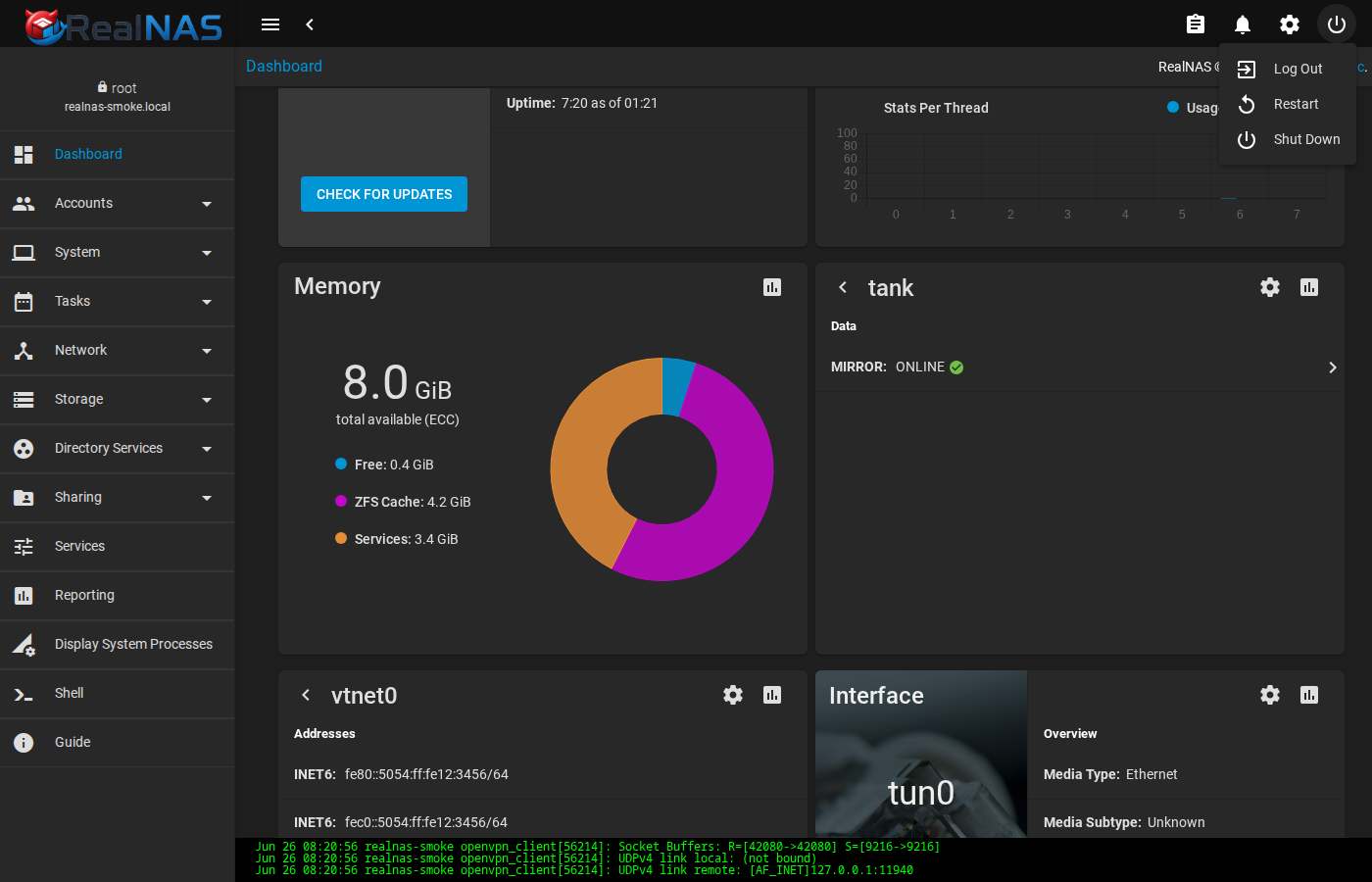
Task: Click the Guide info icon
Action: click(24, 742)
